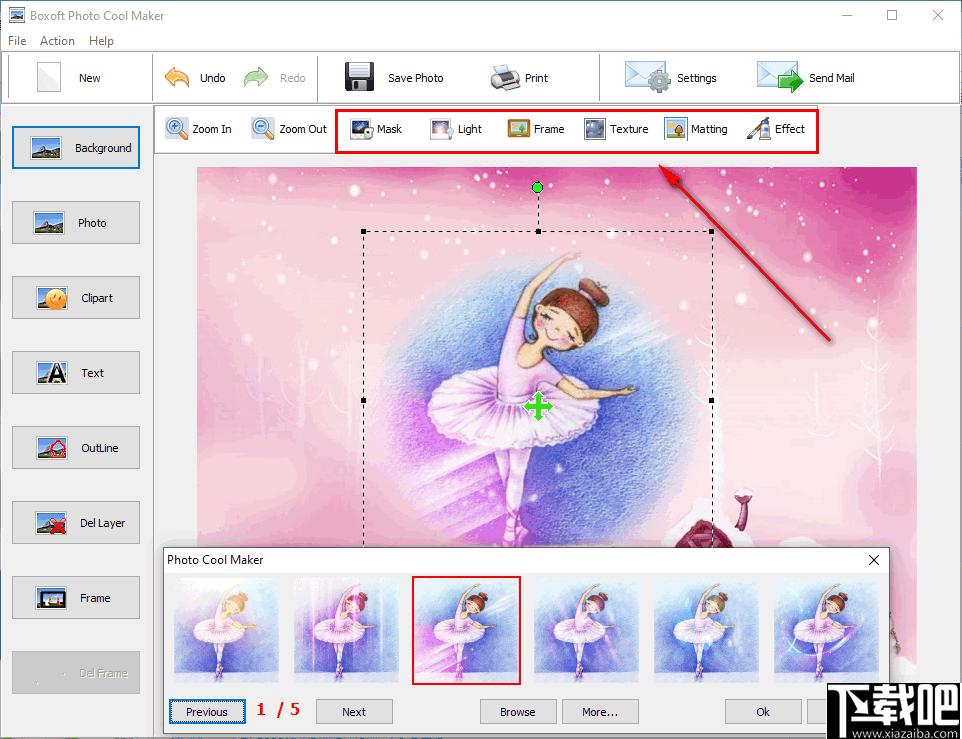This screenshot has width=962, height=739.
Task: Click the New blank page icon
Action: tap(49, 77)
